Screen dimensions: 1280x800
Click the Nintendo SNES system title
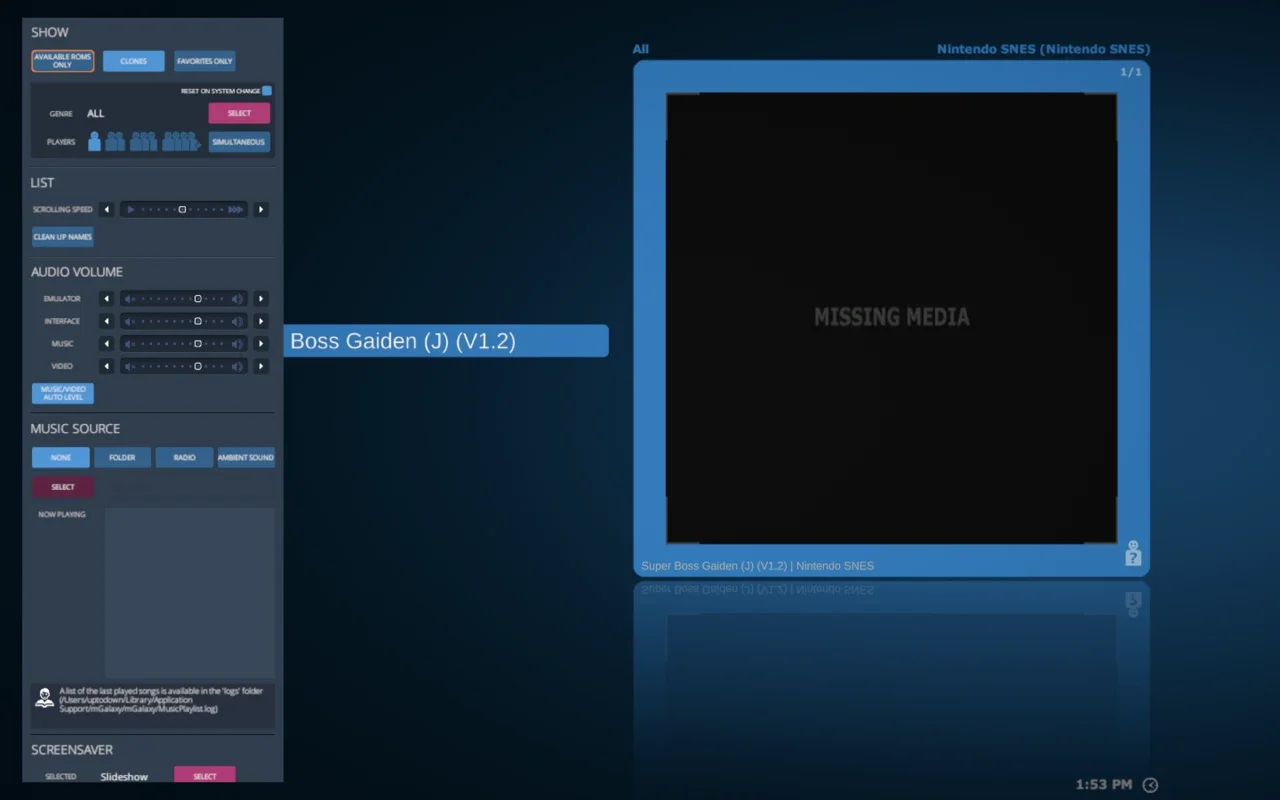[x=1043, y=49]
